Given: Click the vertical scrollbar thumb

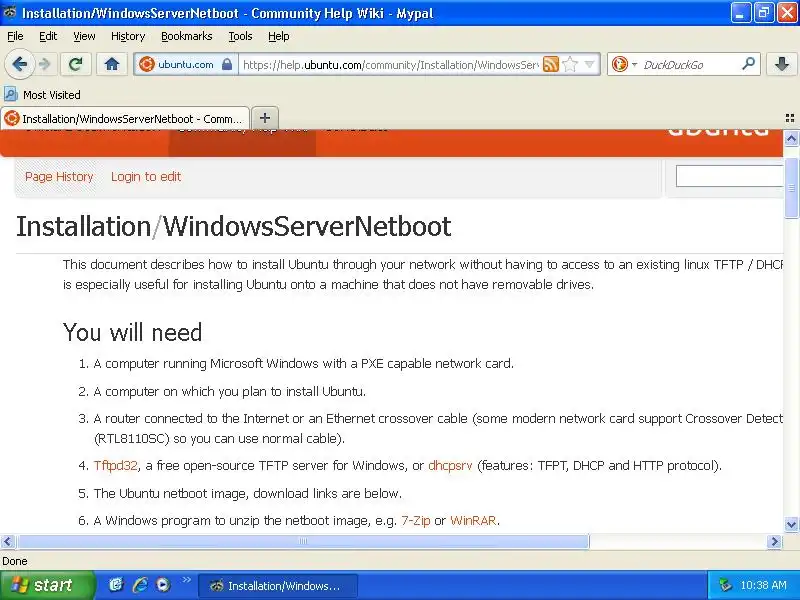Looking at the screenshot, I should pos(791,187).
